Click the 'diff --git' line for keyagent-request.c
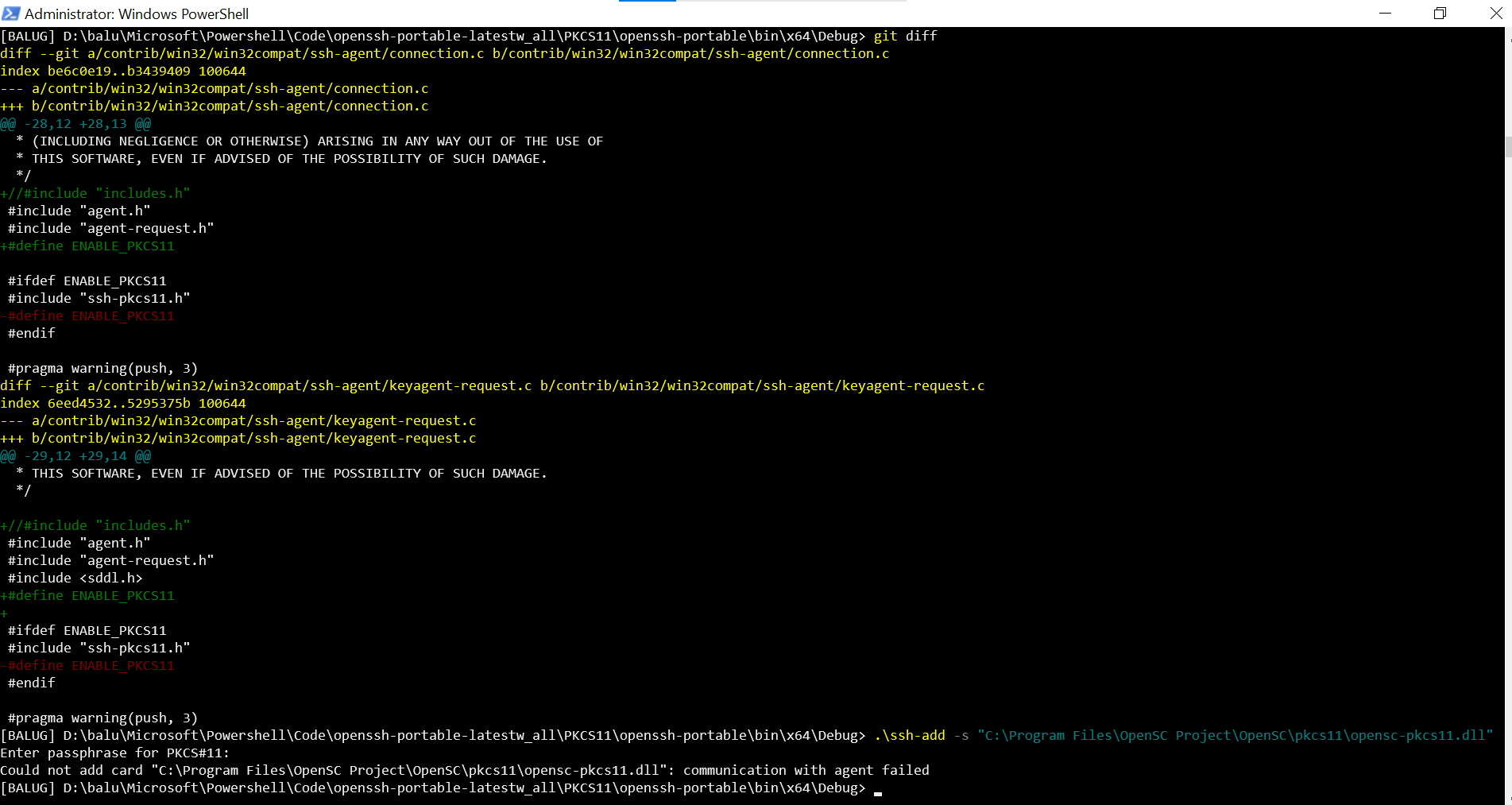 pos(493,385)
